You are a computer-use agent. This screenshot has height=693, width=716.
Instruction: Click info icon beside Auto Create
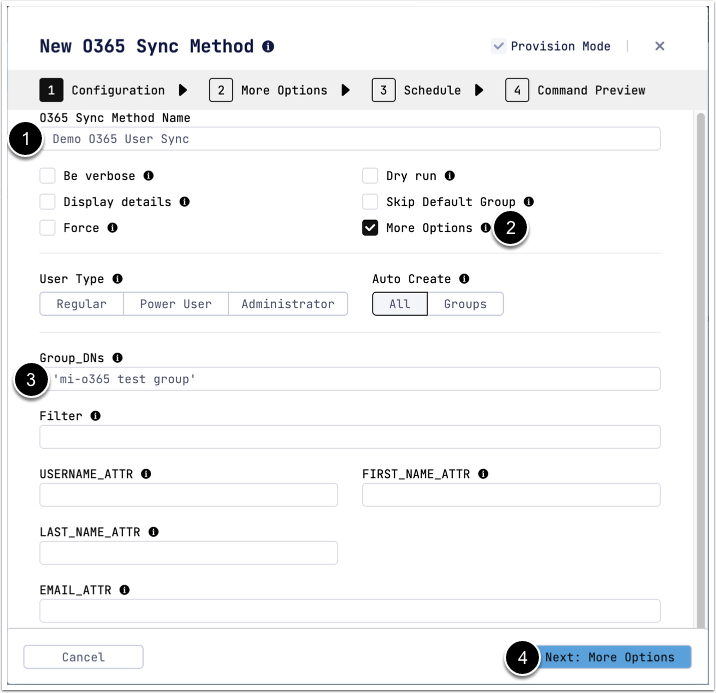point(464,279)
